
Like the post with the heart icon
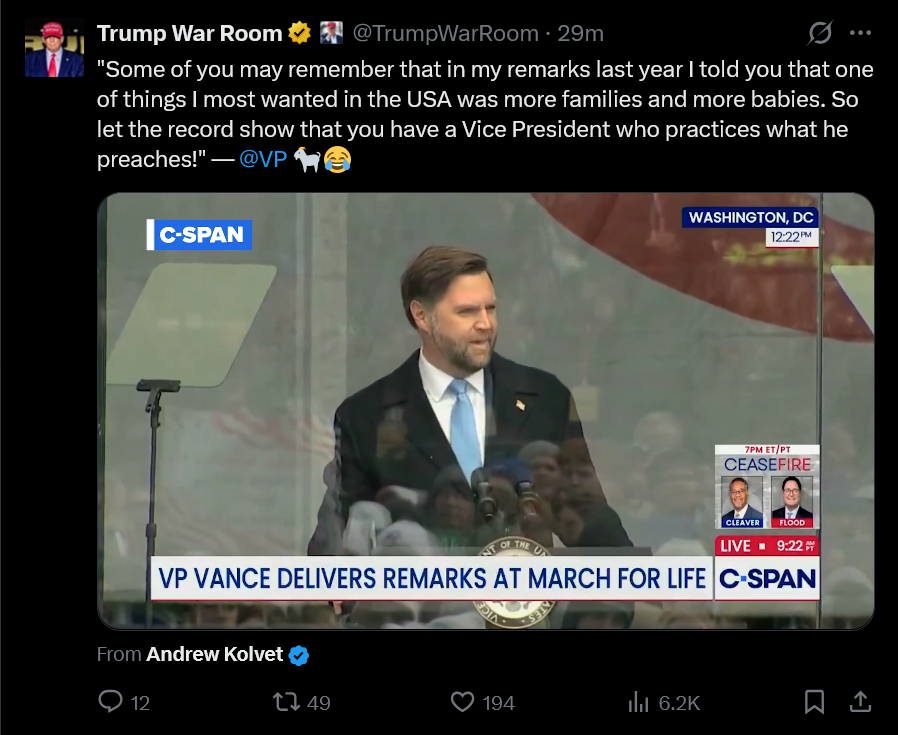tap(462, 702)
